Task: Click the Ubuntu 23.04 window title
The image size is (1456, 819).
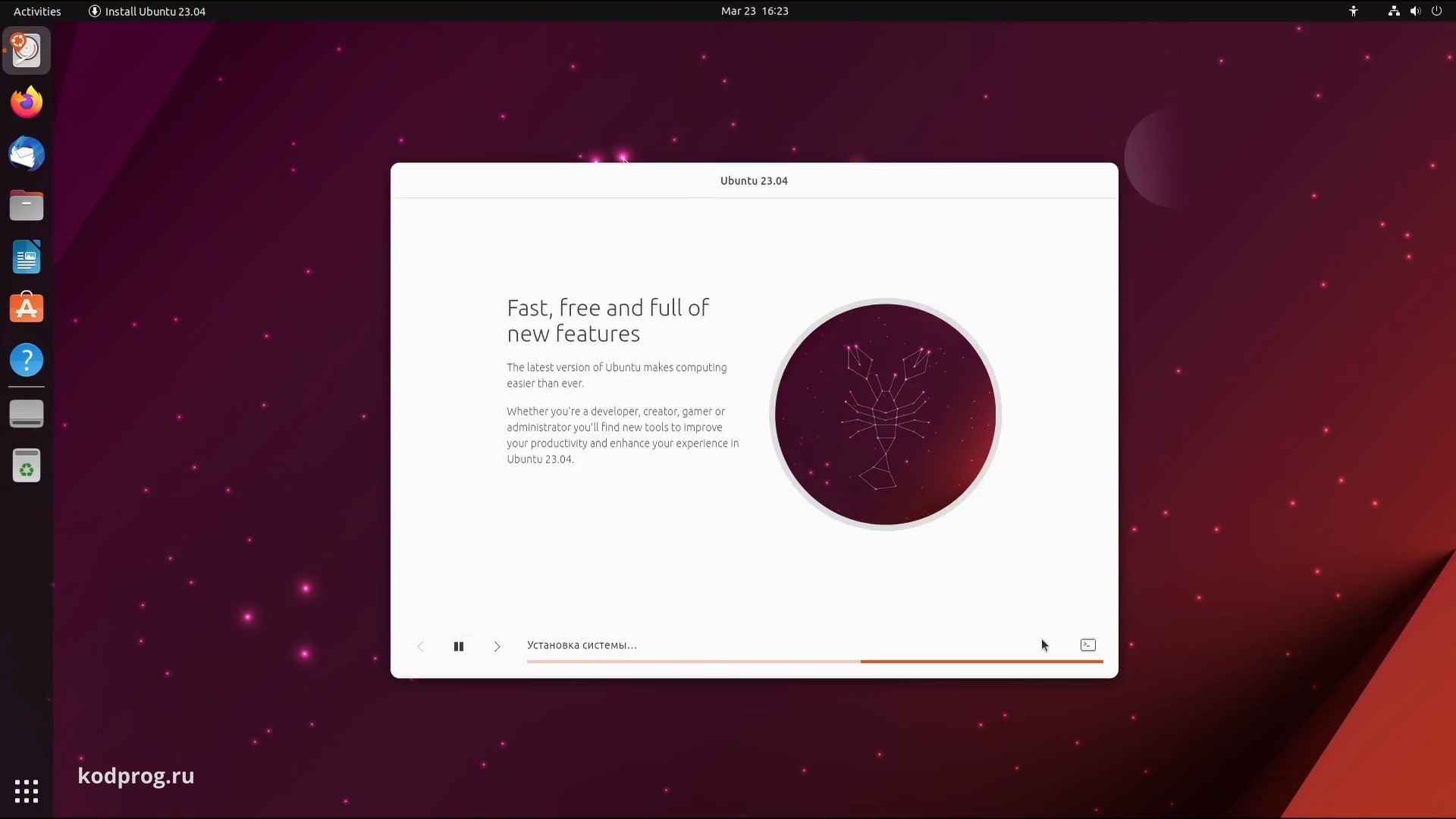Action: tap(754, 180)
